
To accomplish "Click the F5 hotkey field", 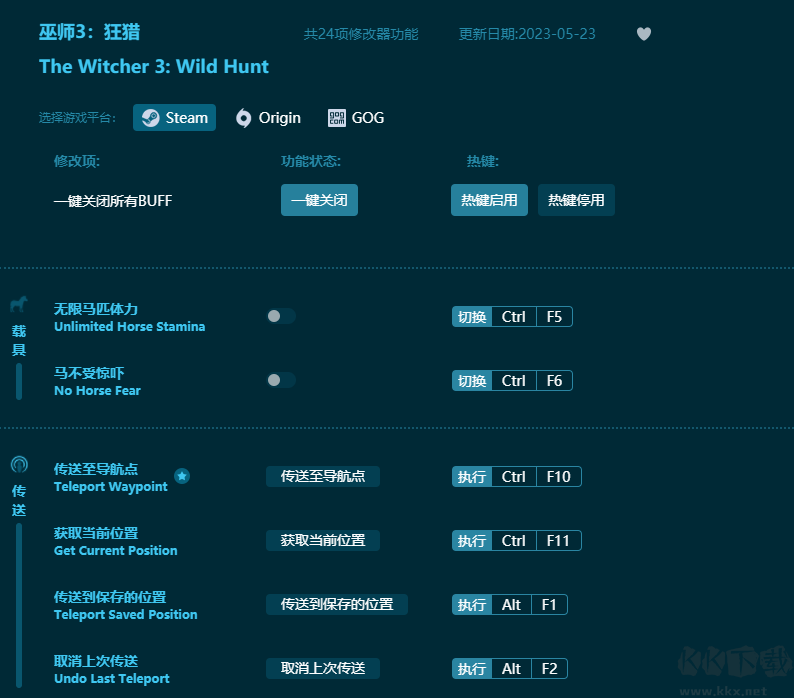I will (x=554, y=317).
